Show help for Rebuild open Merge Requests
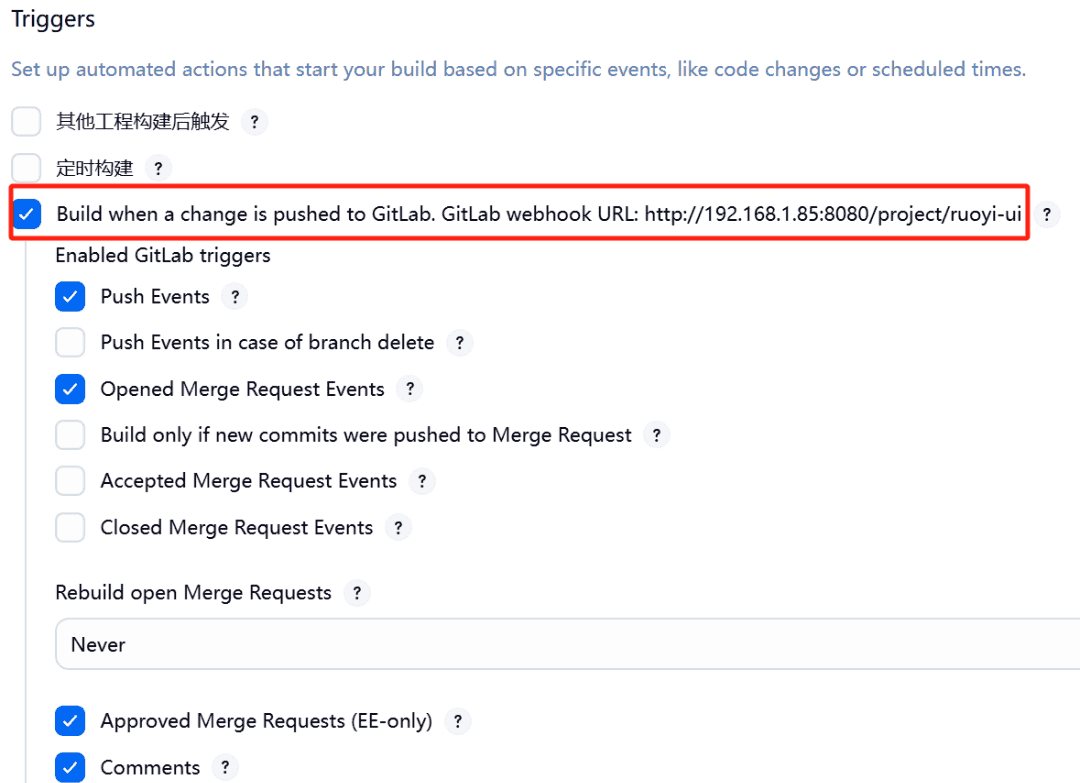1080x783 pixels. coord(356,593)
